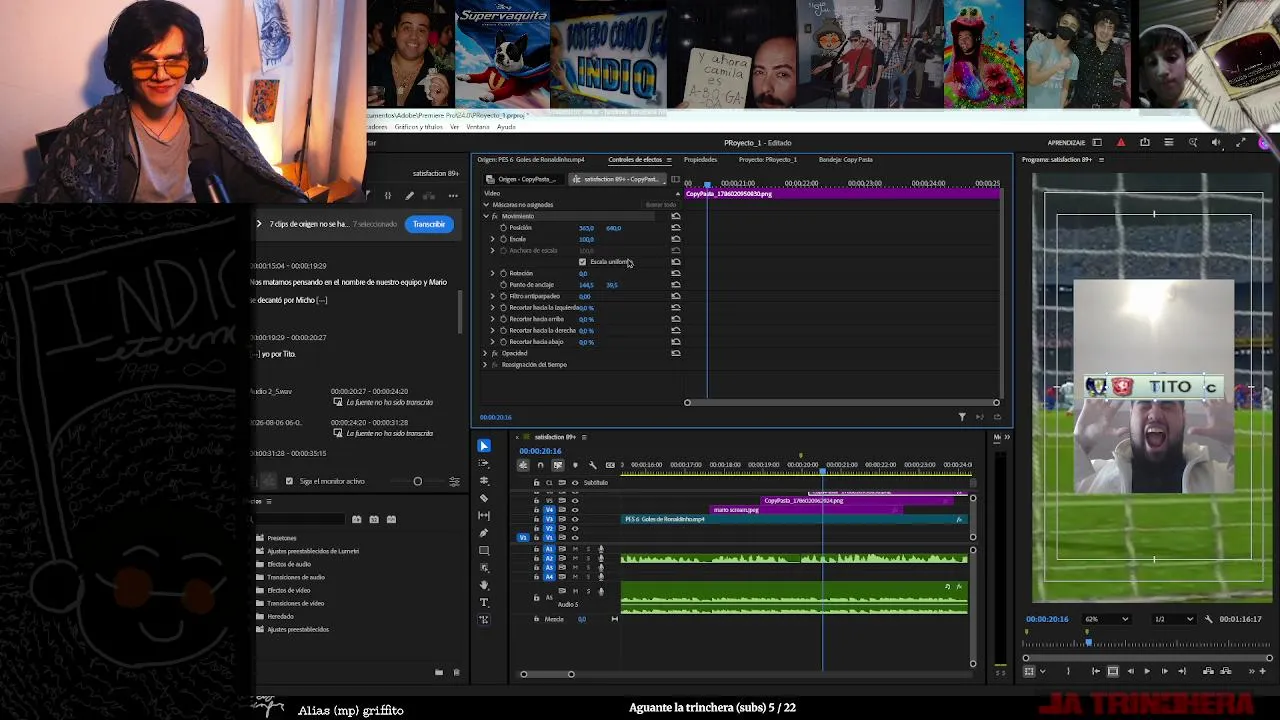
Task: Open playback resolution 1/2 dropdown
Action: click(x=1174, y=619)
